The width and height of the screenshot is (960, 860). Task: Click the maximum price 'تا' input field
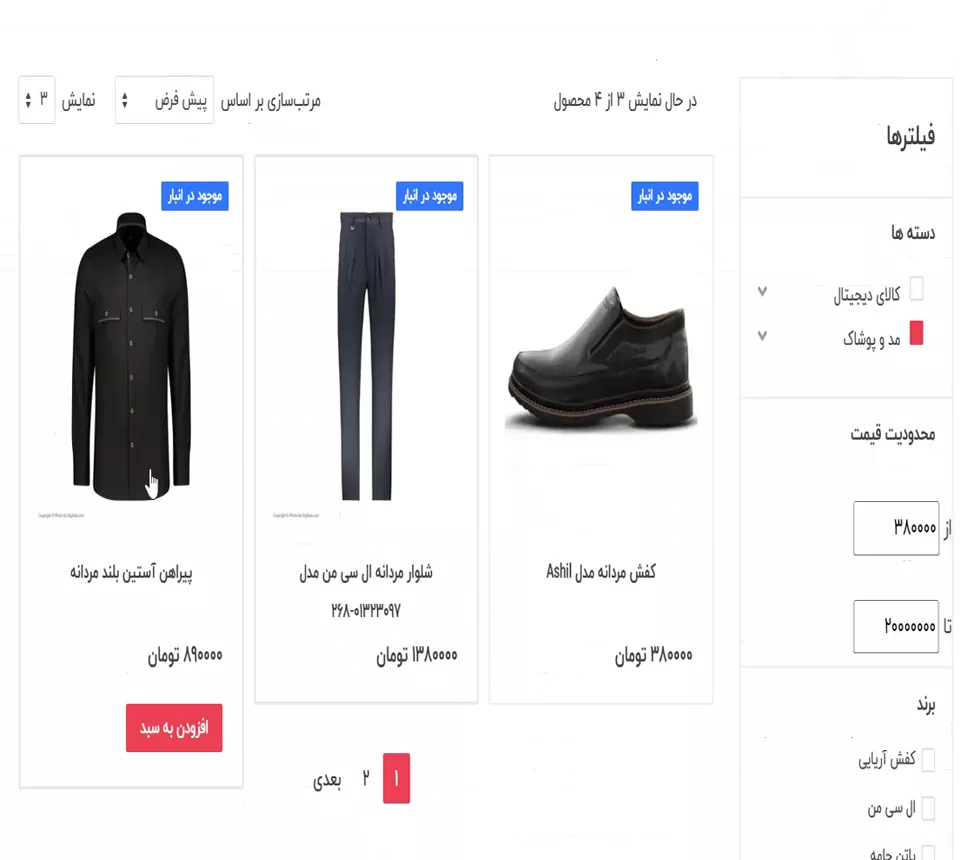point(896,626)
